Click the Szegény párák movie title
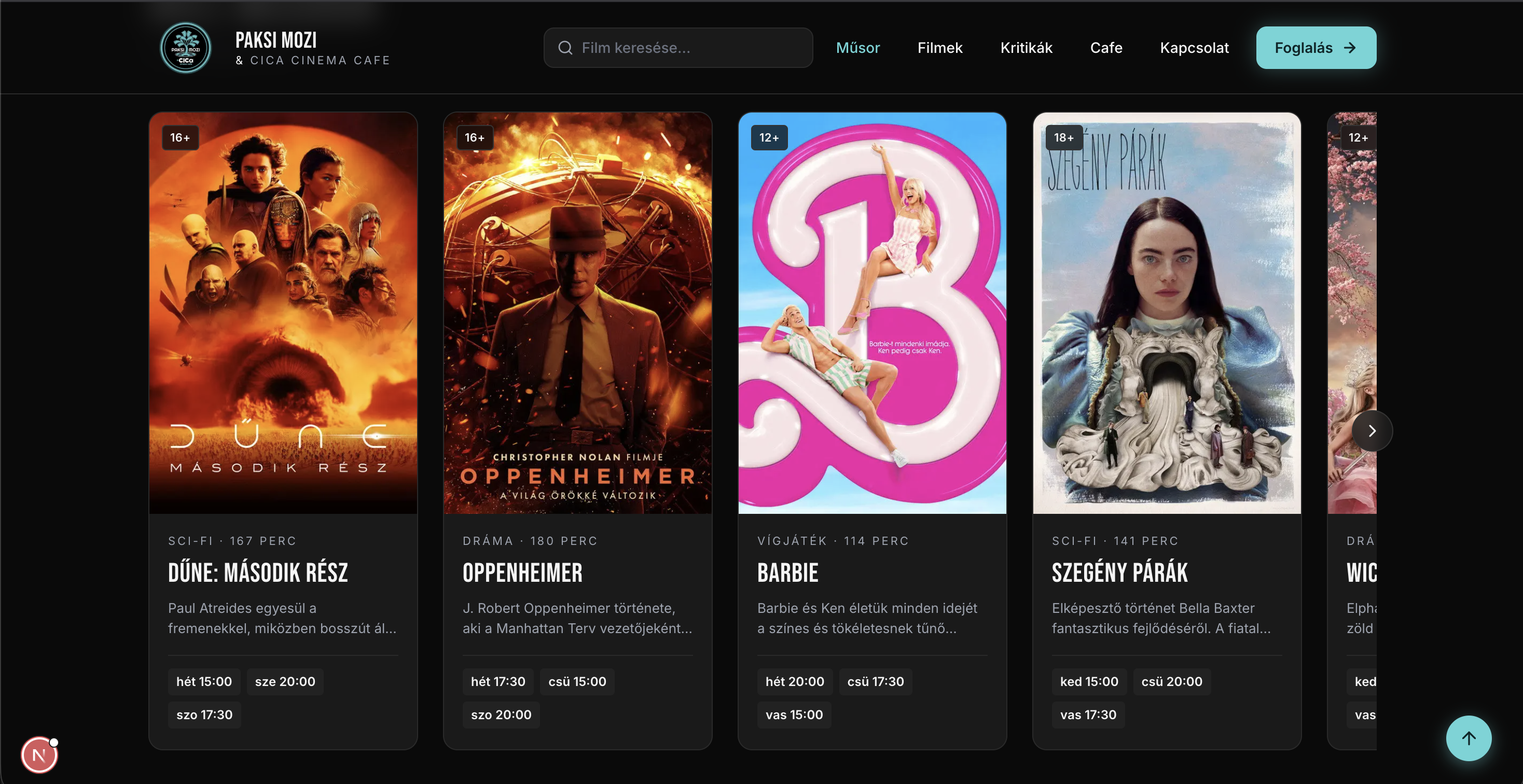This screenshot has width=1523, height=784. 1120,572
